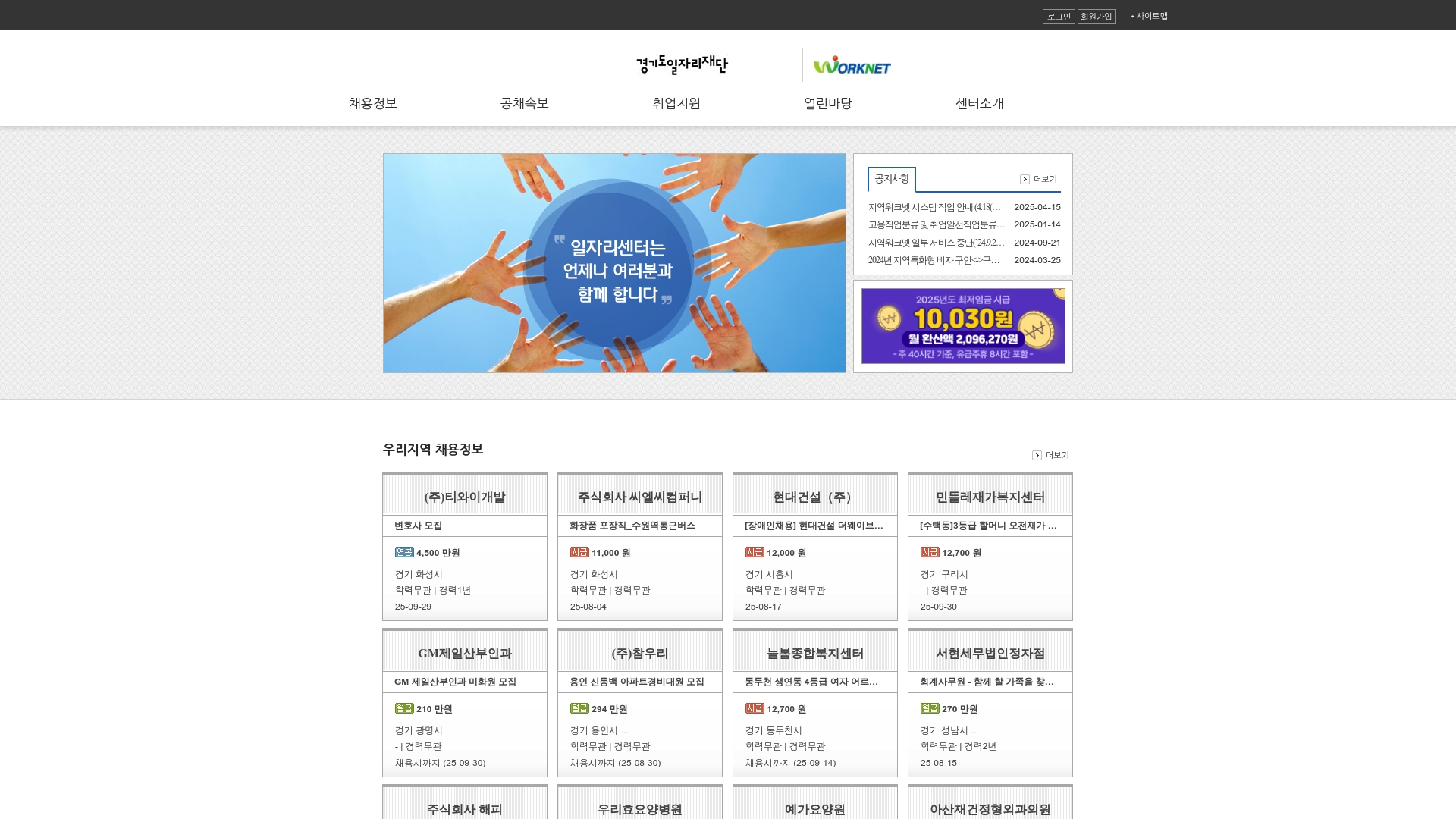Click 더보기 arrow icon in notices
1456x819 pixels.
point(1025,180)
